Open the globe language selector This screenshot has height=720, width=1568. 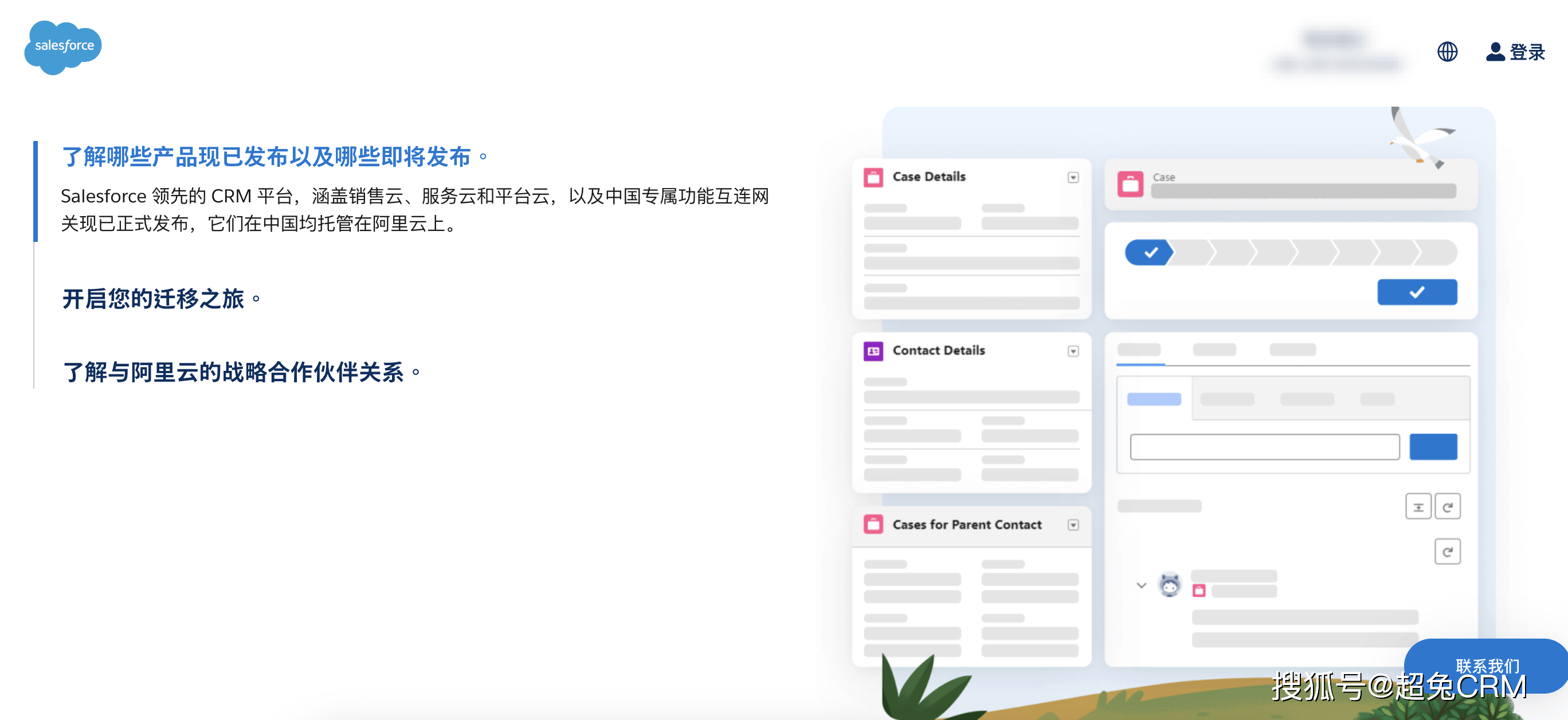coord(1447,52)
